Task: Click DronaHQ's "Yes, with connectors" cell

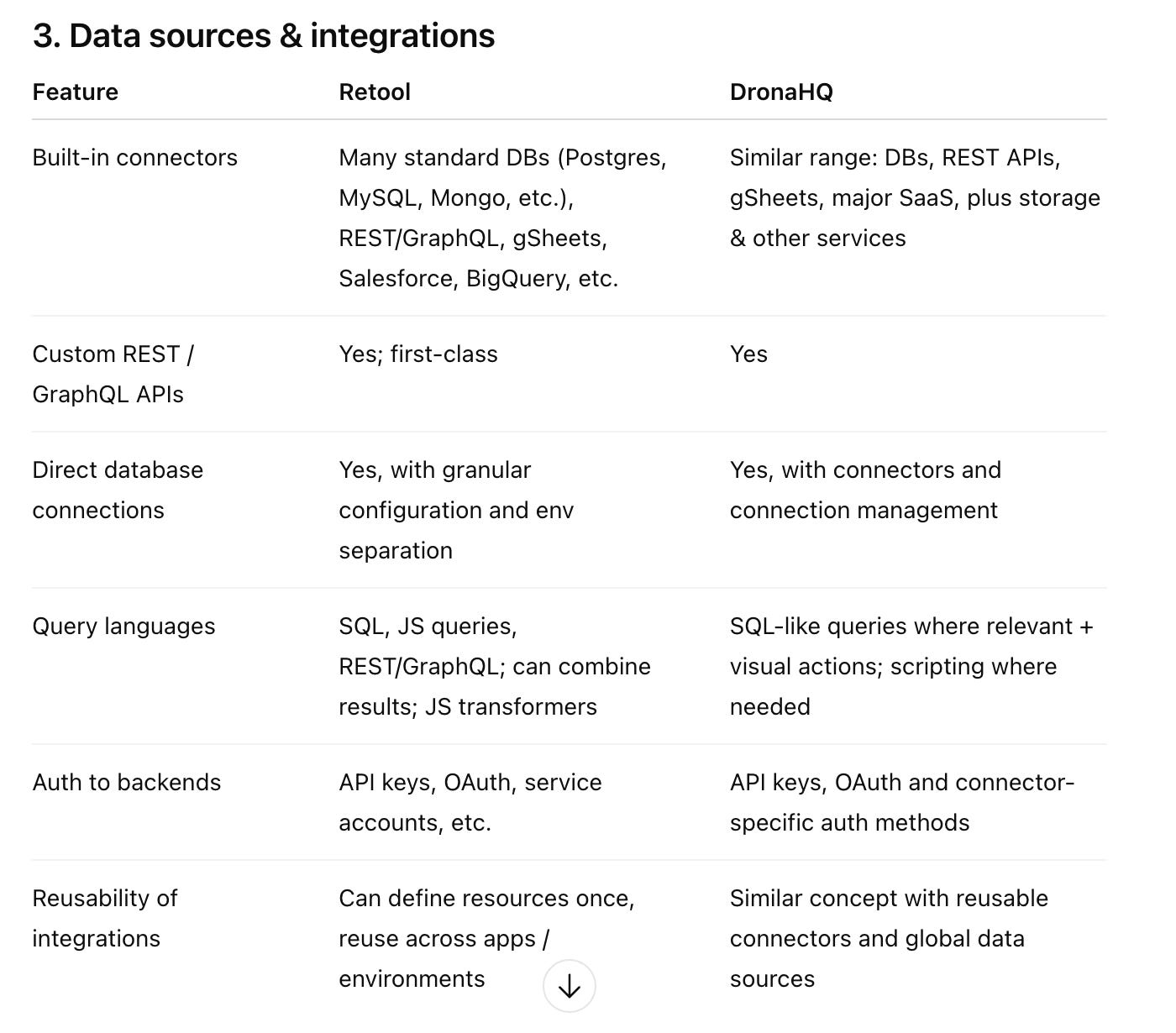Action: click(865, 490)
